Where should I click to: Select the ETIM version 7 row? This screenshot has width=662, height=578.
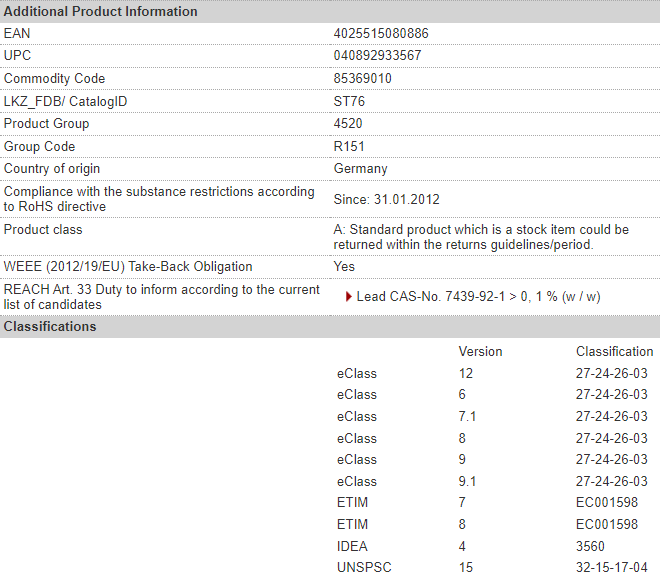pos(487,502)
